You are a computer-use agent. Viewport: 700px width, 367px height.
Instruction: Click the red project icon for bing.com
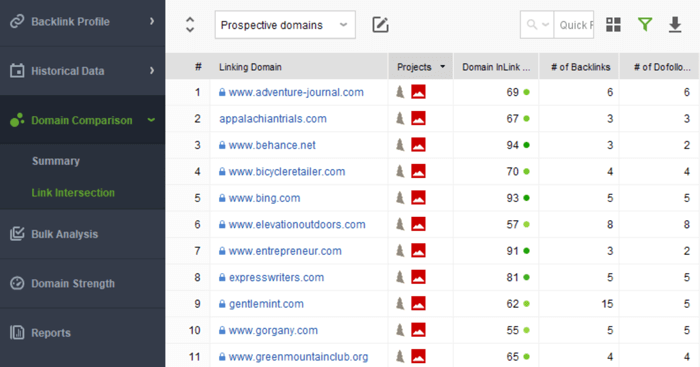coord(418,198)
